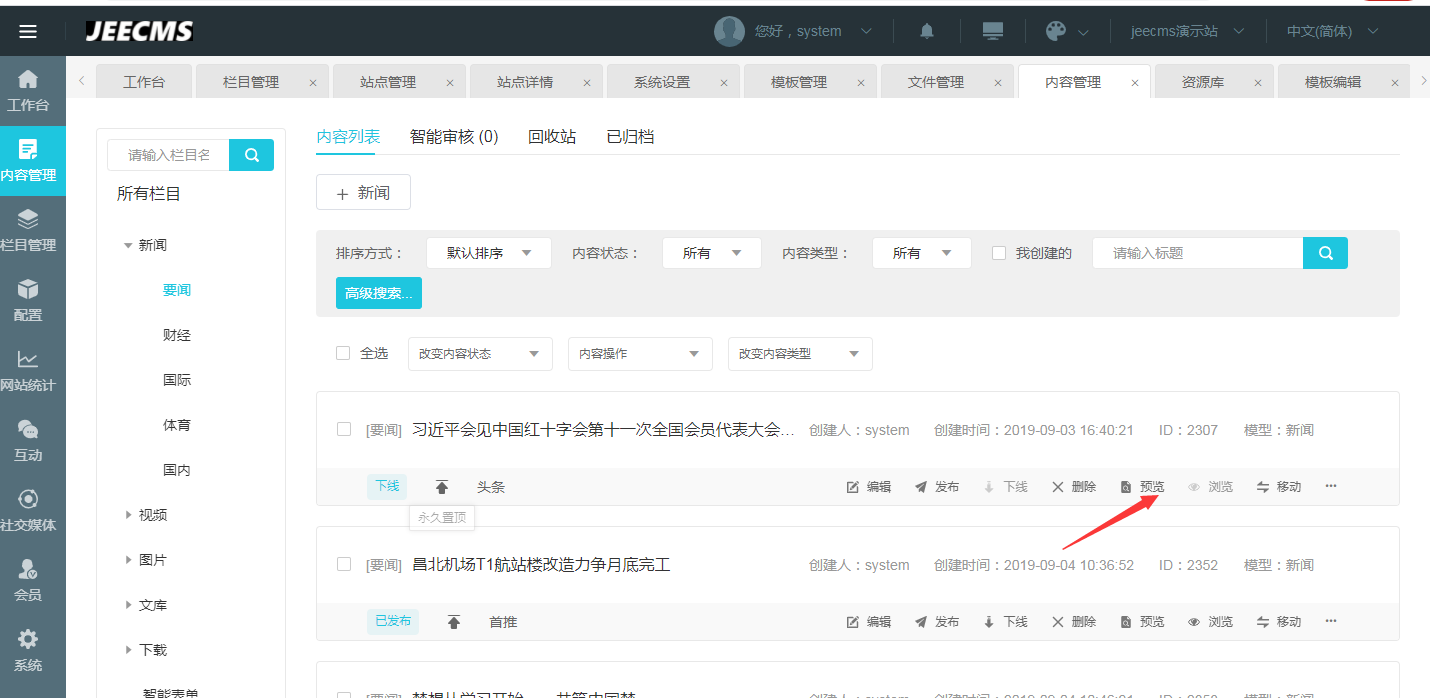Click the 请输入标题 search field
The image size is (1430, 698).
click(1198, 253)
